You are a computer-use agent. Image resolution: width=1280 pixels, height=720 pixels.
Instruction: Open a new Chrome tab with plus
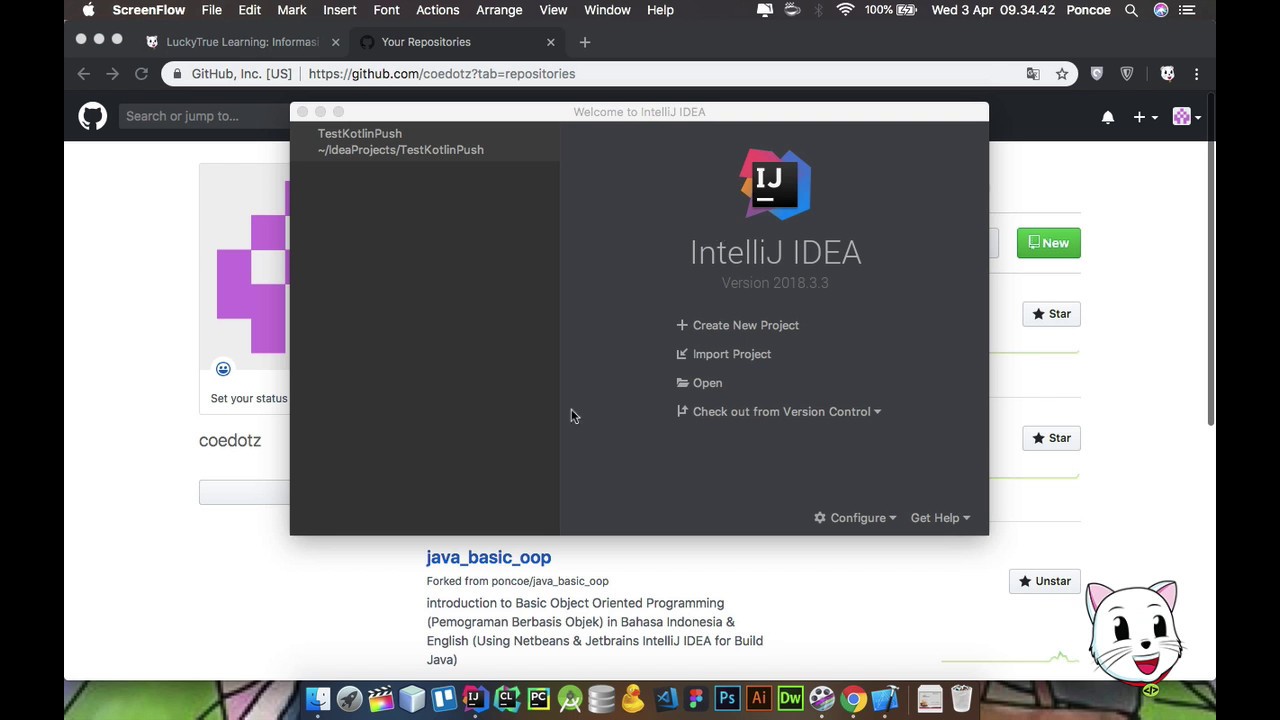click(x=585, y=42)
